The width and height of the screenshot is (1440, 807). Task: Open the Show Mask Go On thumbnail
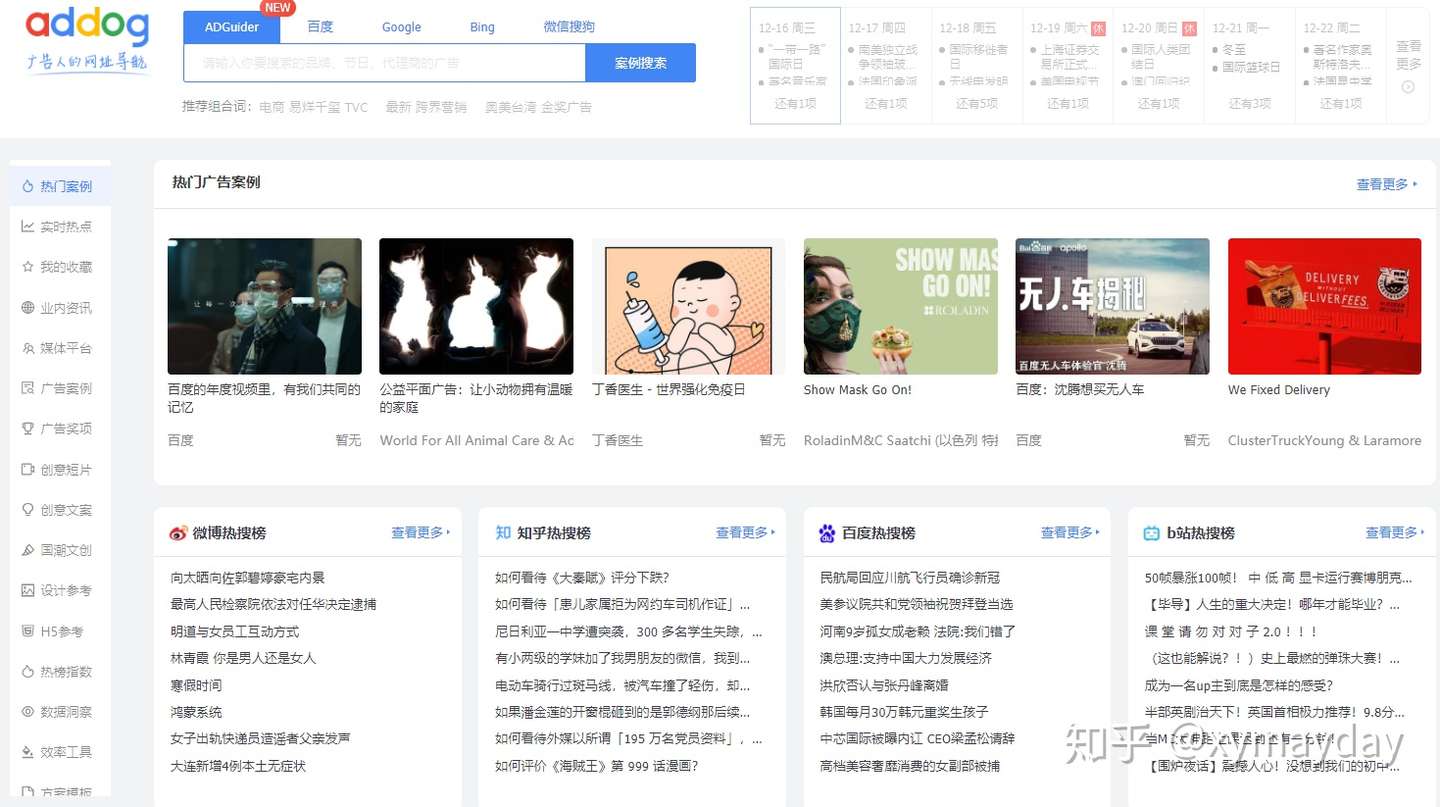[901, 306]
